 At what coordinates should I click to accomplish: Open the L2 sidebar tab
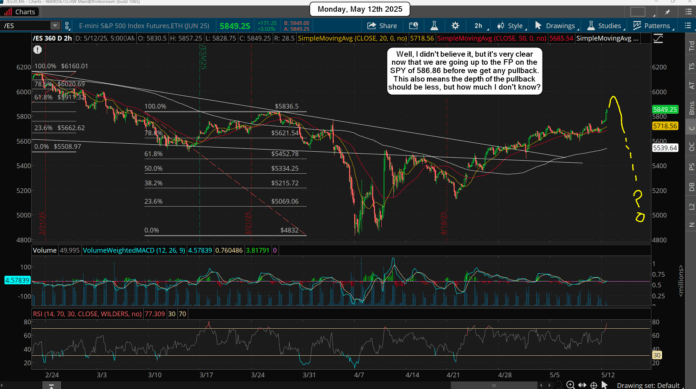coord(691,206)
